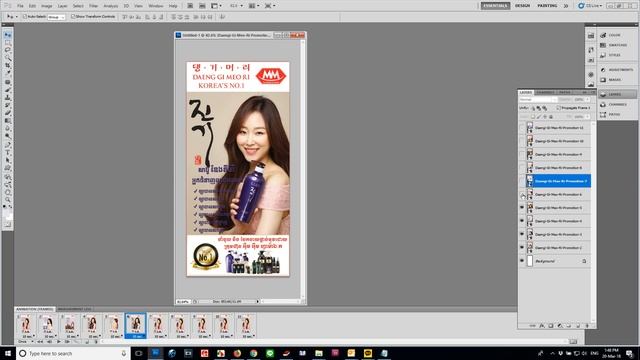
Task: Select Daengi Gi Meo Ri Promotion 4 layer
Action: point(558,221)
